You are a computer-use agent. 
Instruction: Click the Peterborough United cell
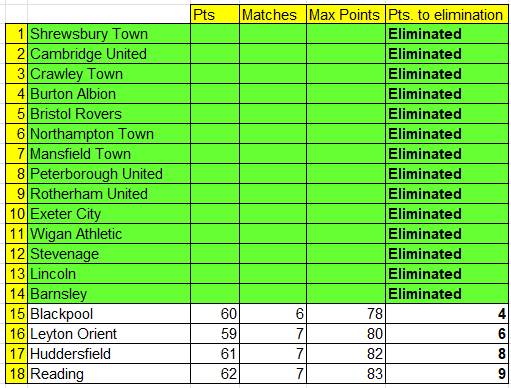(109, 174)
